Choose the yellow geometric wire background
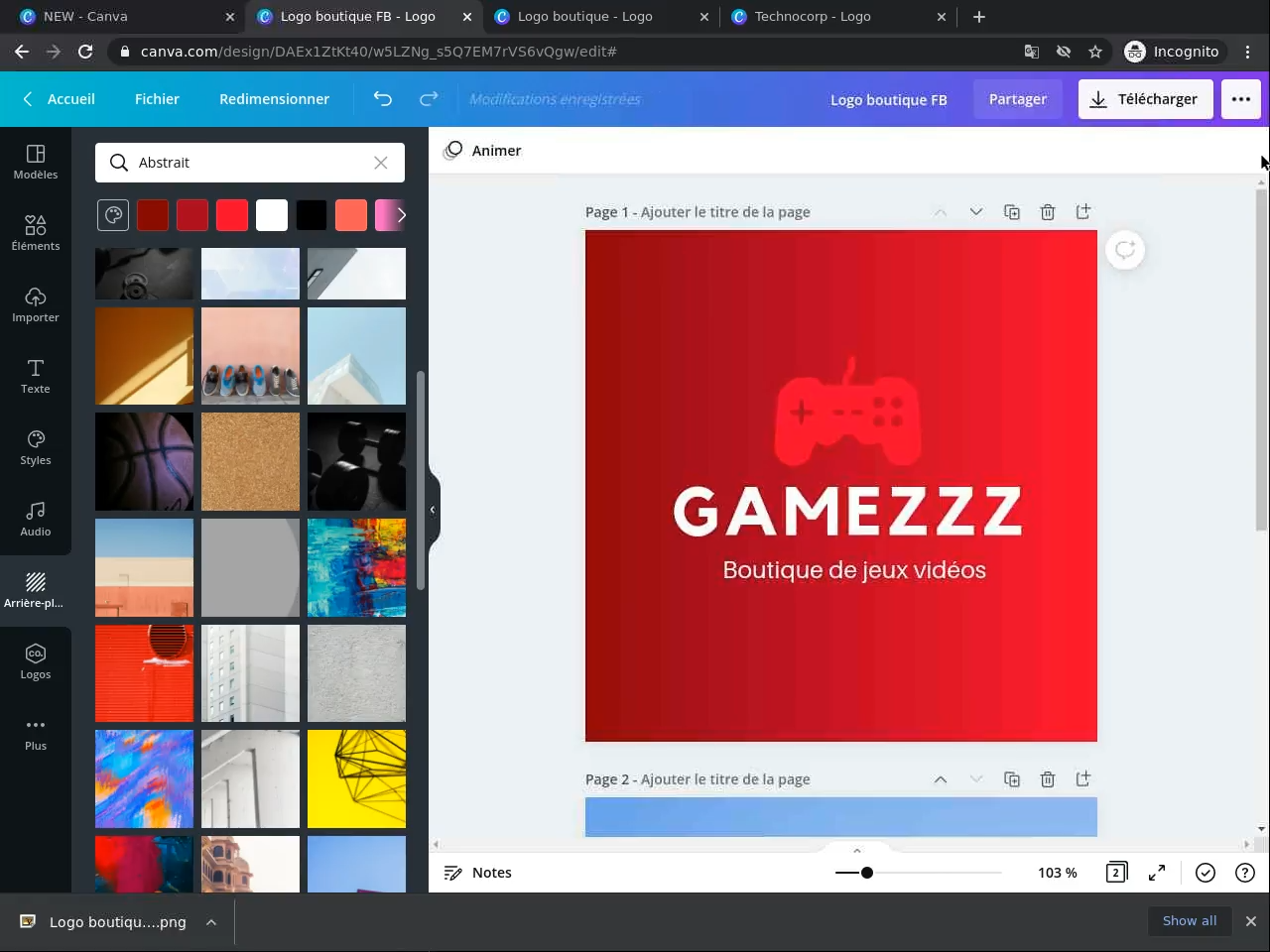 (x=357, y=779)
